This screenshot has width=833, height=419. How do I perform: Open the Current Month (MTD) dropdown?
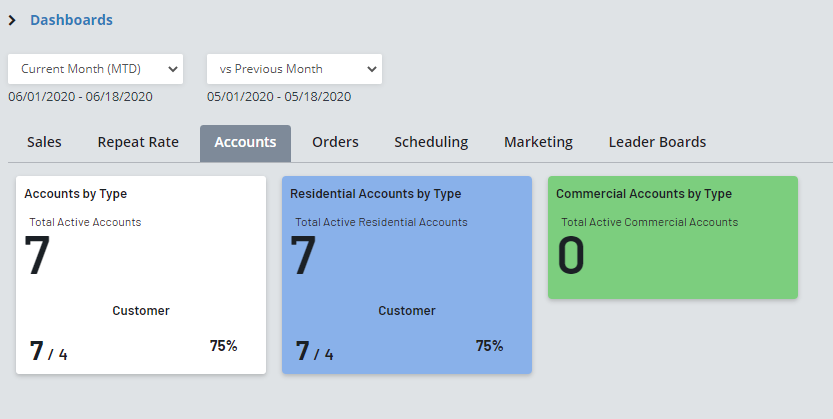(96, 69)
